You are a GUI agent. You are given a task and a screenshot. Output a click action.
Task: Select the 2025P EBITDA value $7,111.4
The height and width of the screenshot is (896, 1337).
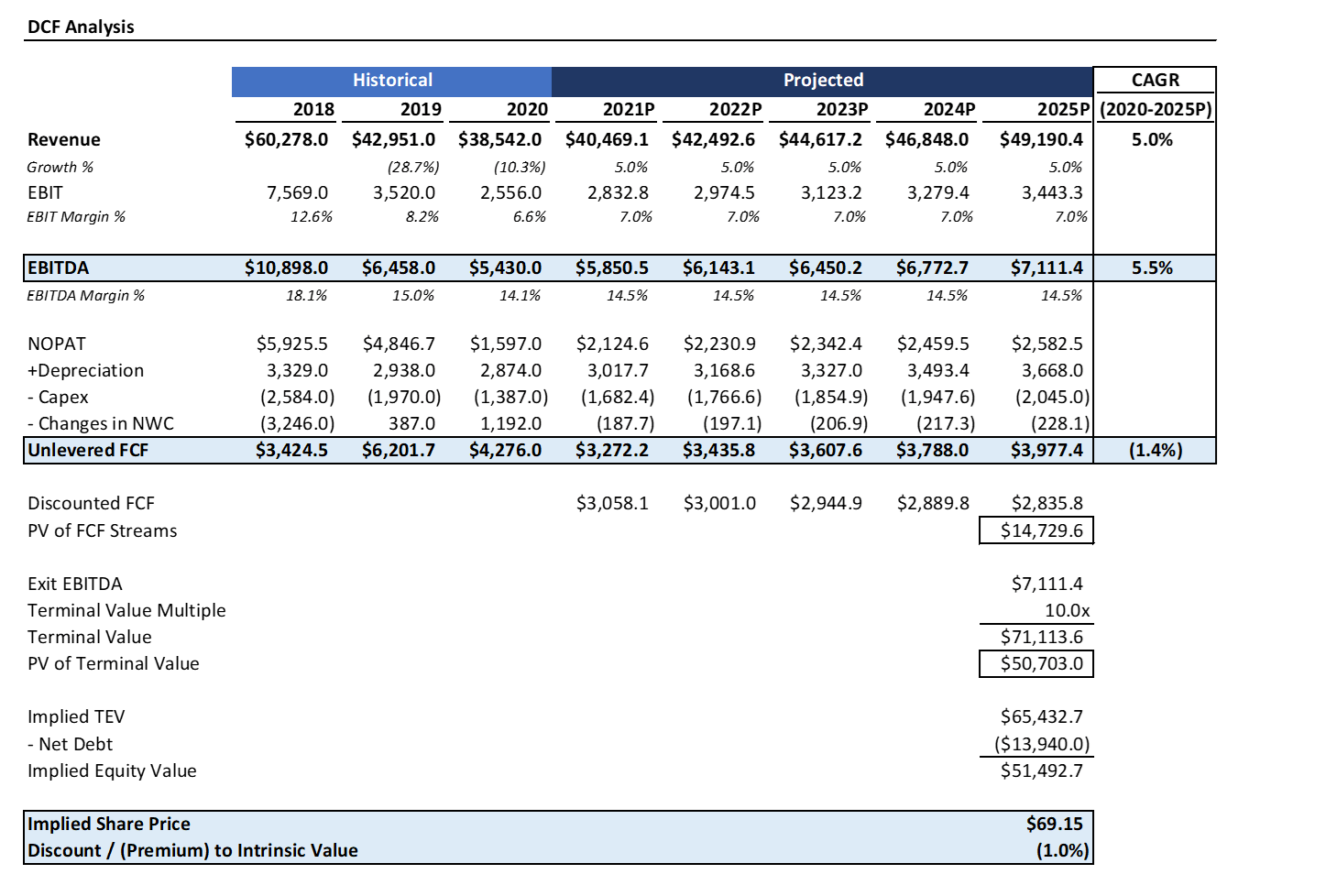tap(1046, 268)
